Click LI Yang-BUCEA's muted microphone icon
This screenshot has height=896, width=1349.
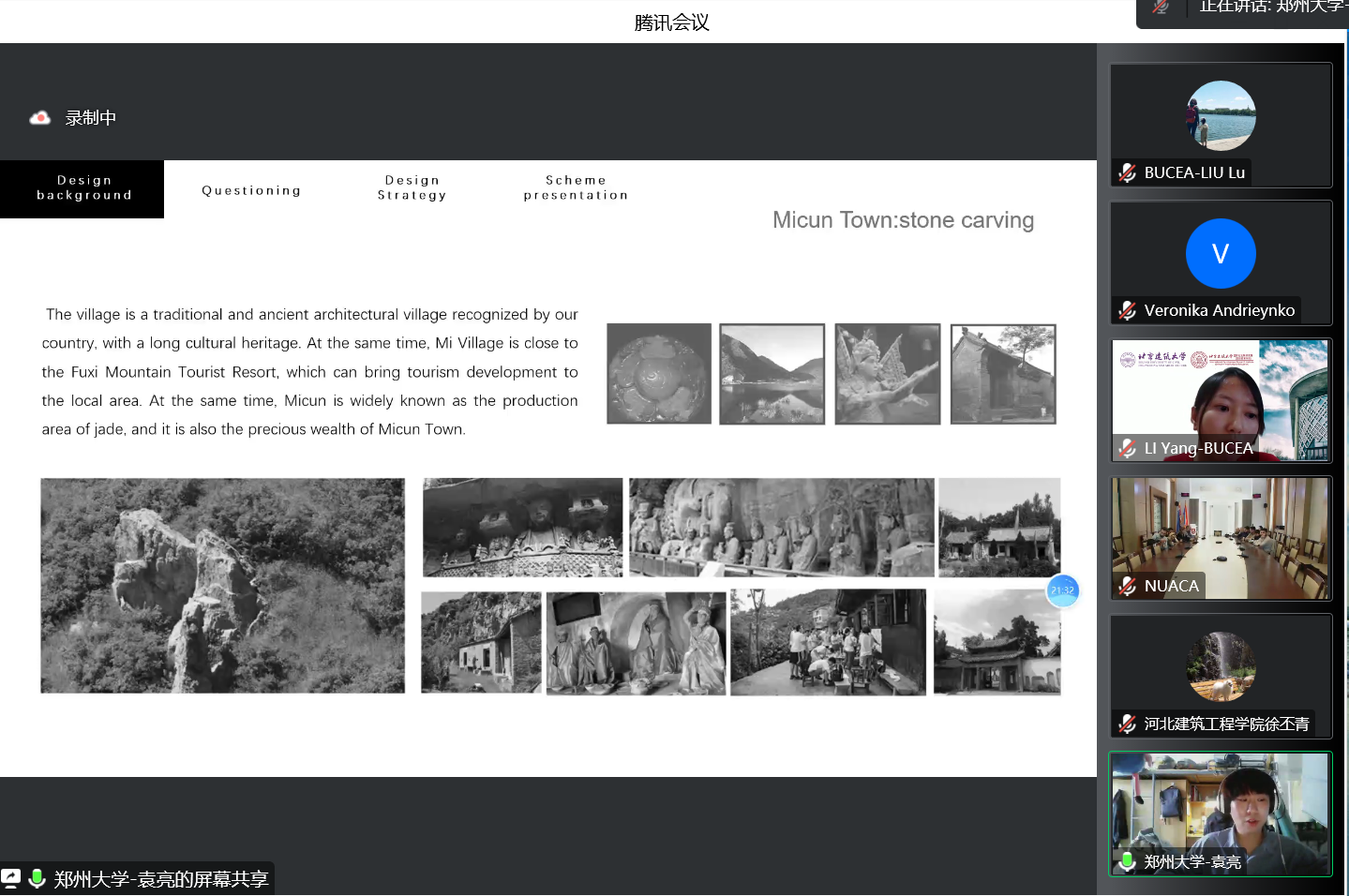pyautogui.click(x=1128, y=448)
